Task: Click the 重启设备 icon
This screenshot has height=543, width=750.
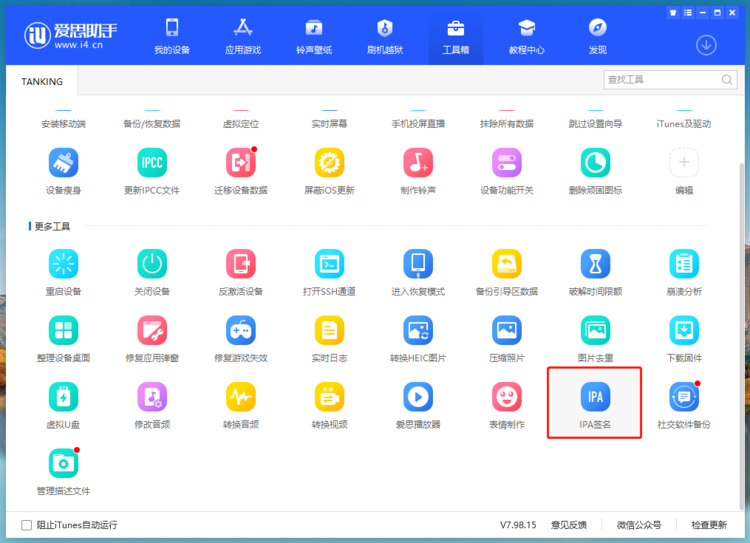Action: coord(63,264)
